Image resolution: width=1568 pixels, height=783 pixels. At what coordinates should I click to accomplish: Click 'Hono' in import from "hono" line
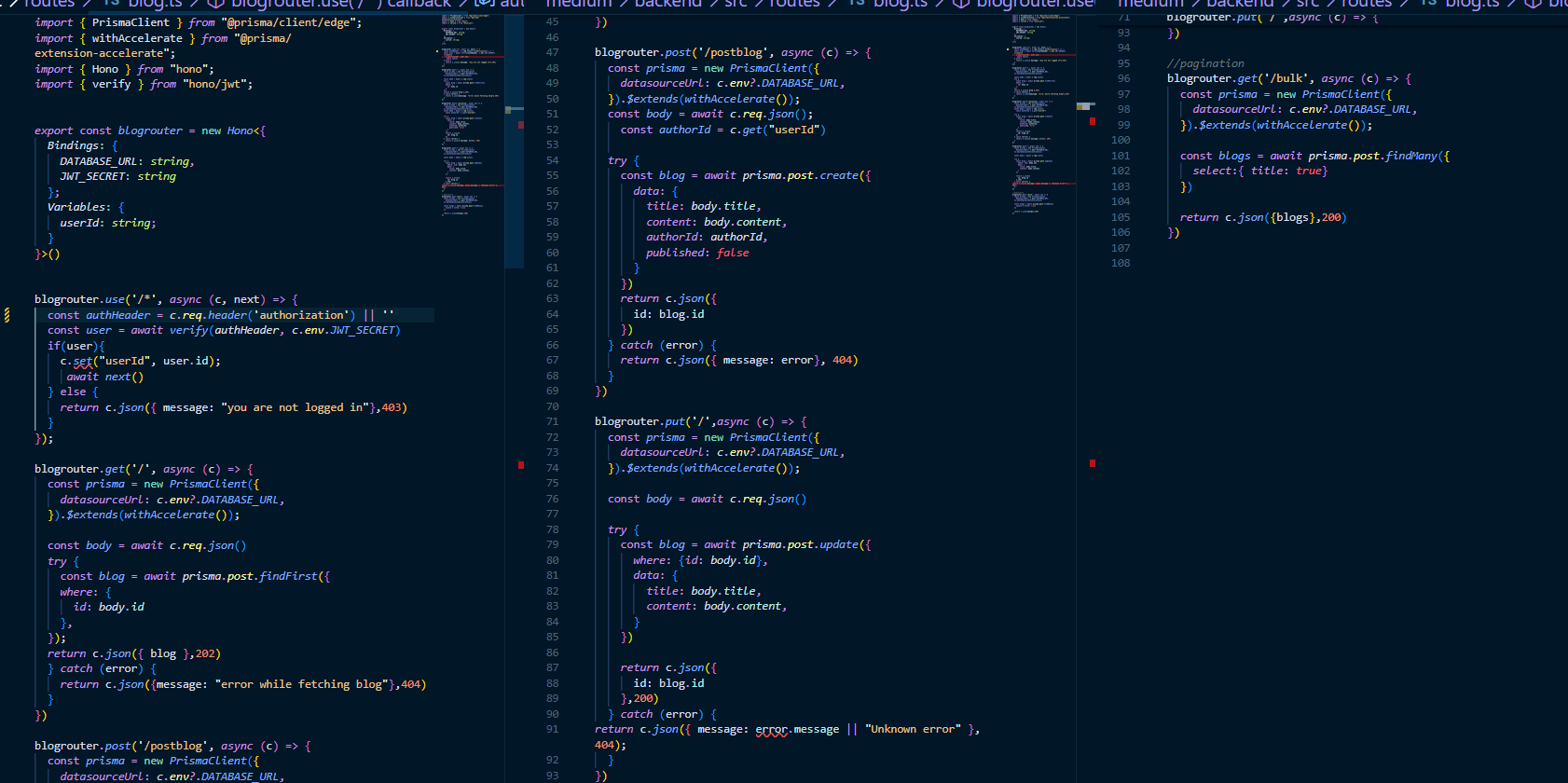tap(105, 69)
